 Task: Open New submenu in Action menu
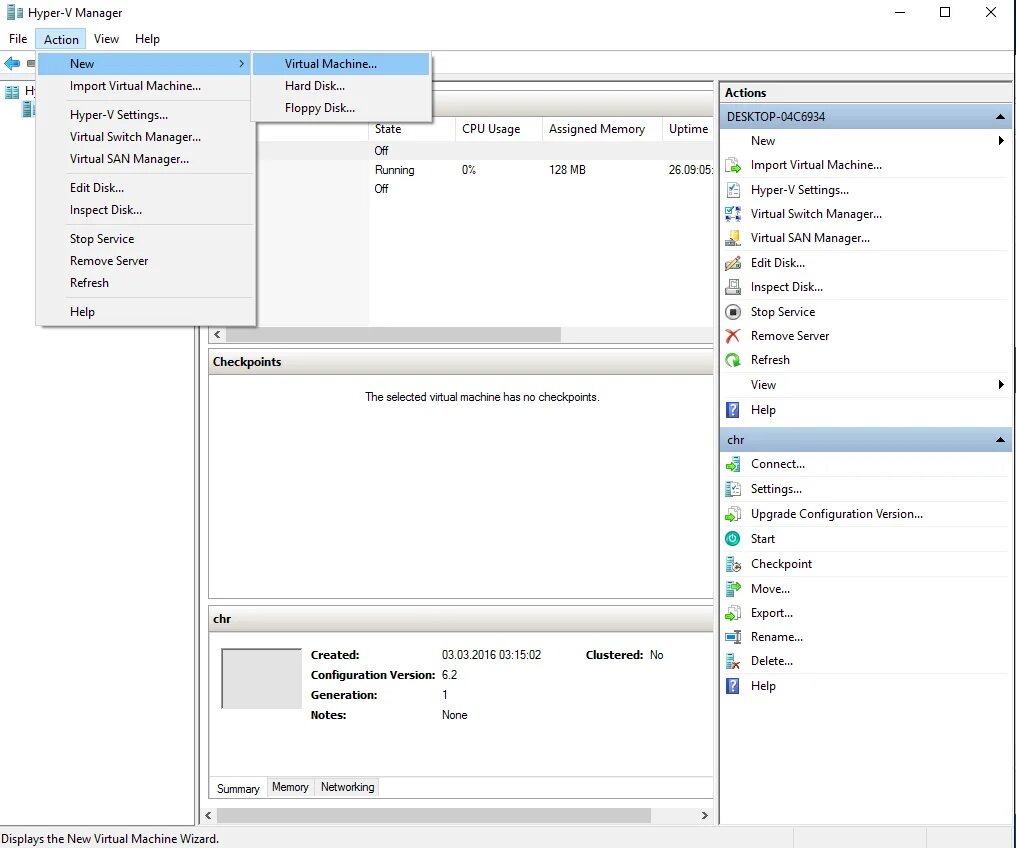pos(144,63)
